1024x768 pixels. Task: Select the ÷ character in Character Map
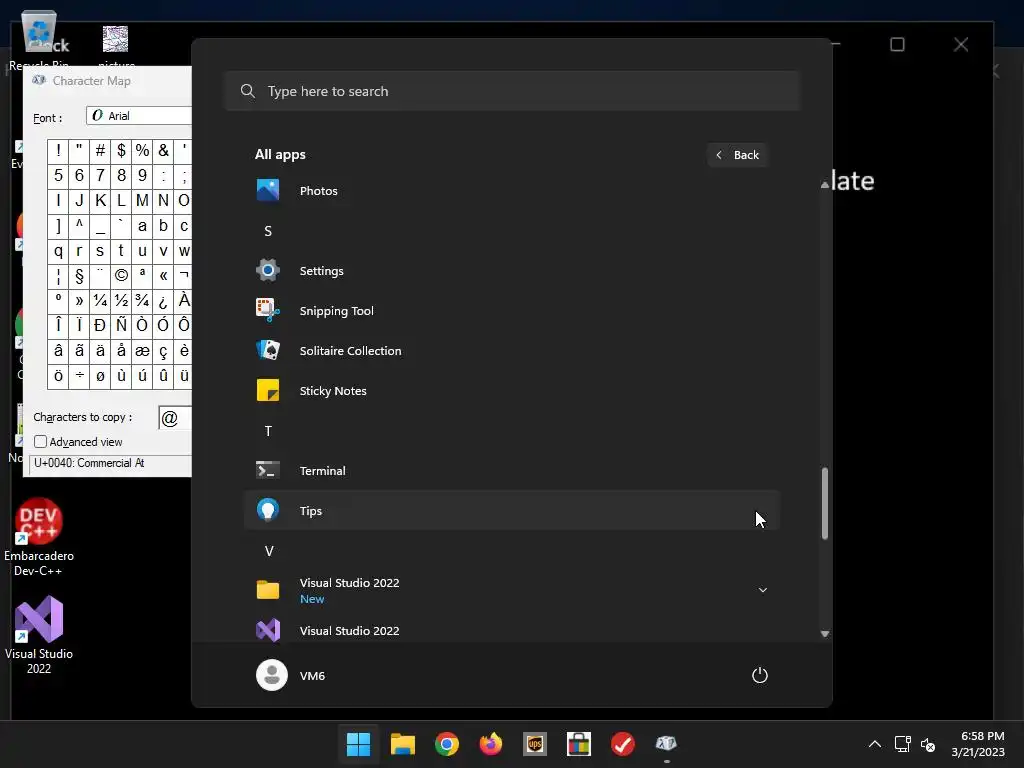pos(79,376)
